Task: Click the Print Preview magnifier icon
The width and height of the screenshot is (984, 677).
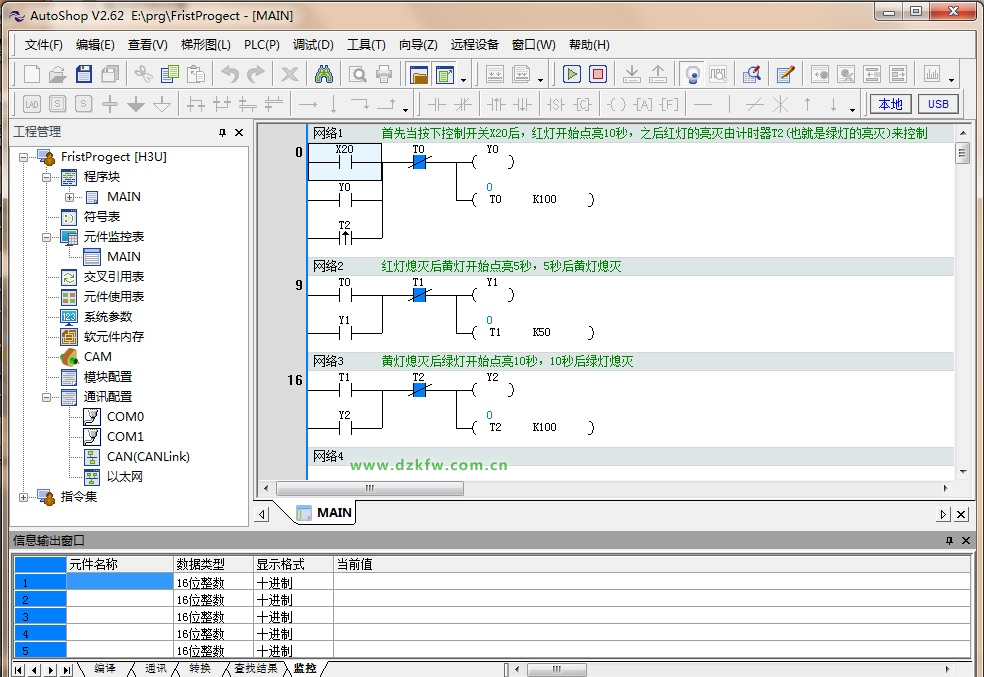Action: click(357, 74)
